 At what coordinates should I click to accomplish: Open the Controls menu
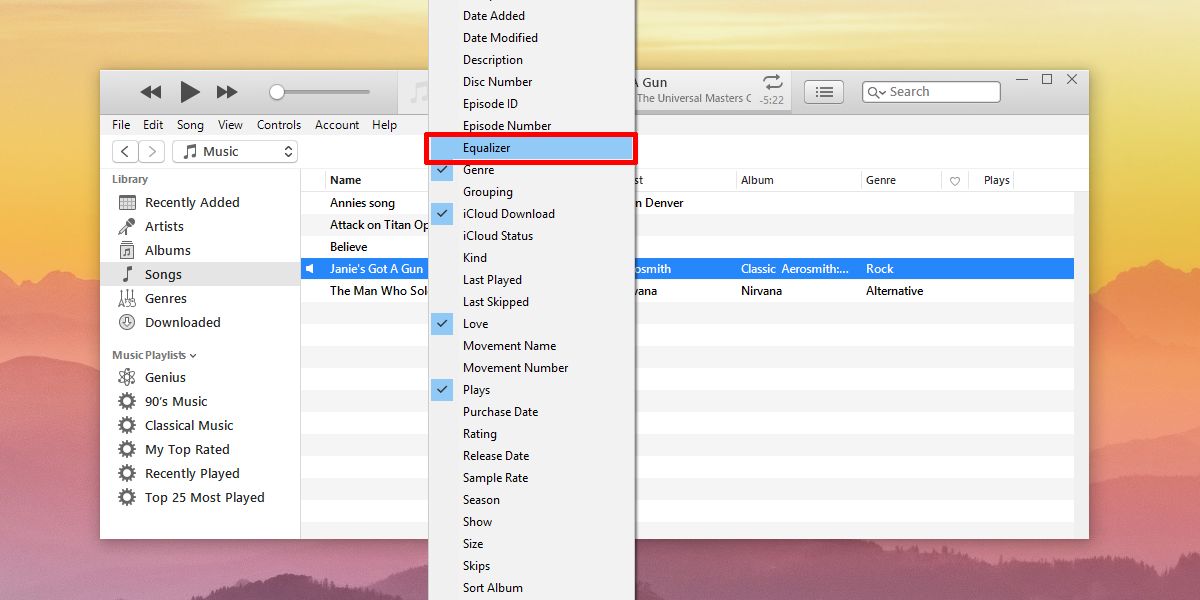(279, 124)
